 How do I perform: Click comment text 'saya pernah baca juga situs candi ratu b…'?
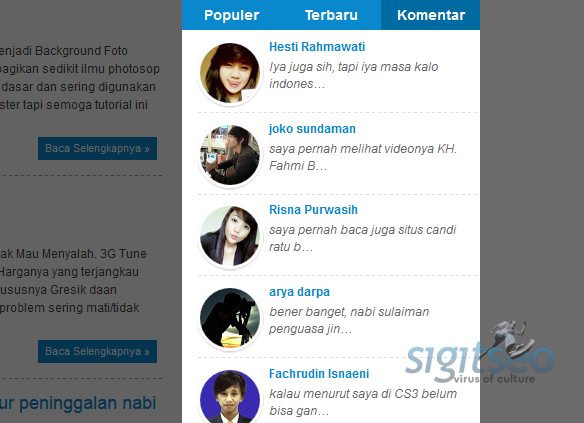tap(362, 238)
